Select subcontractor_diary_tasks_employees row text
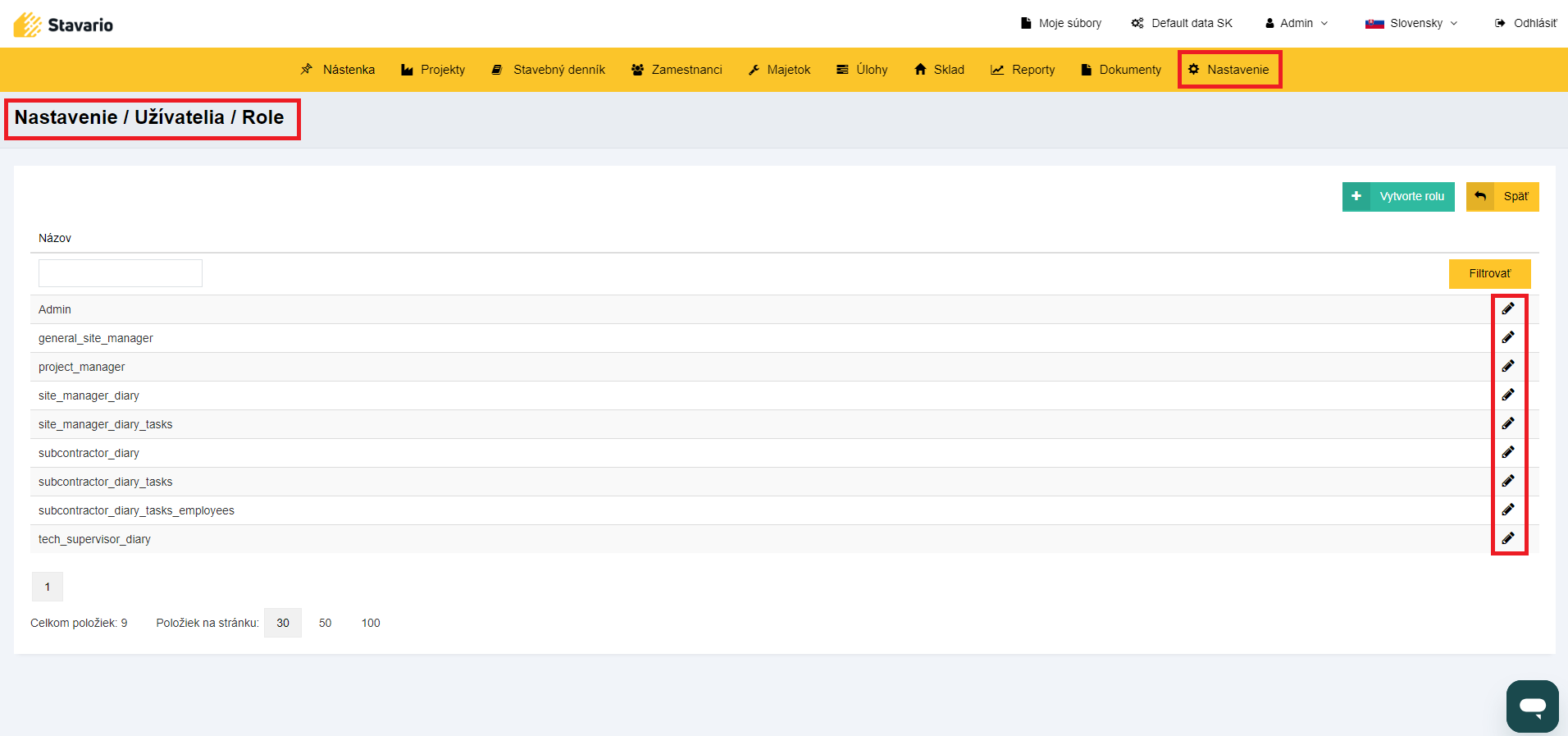Screen dimensions: 1568x736 pyautogui.click(x=136, y=510)
